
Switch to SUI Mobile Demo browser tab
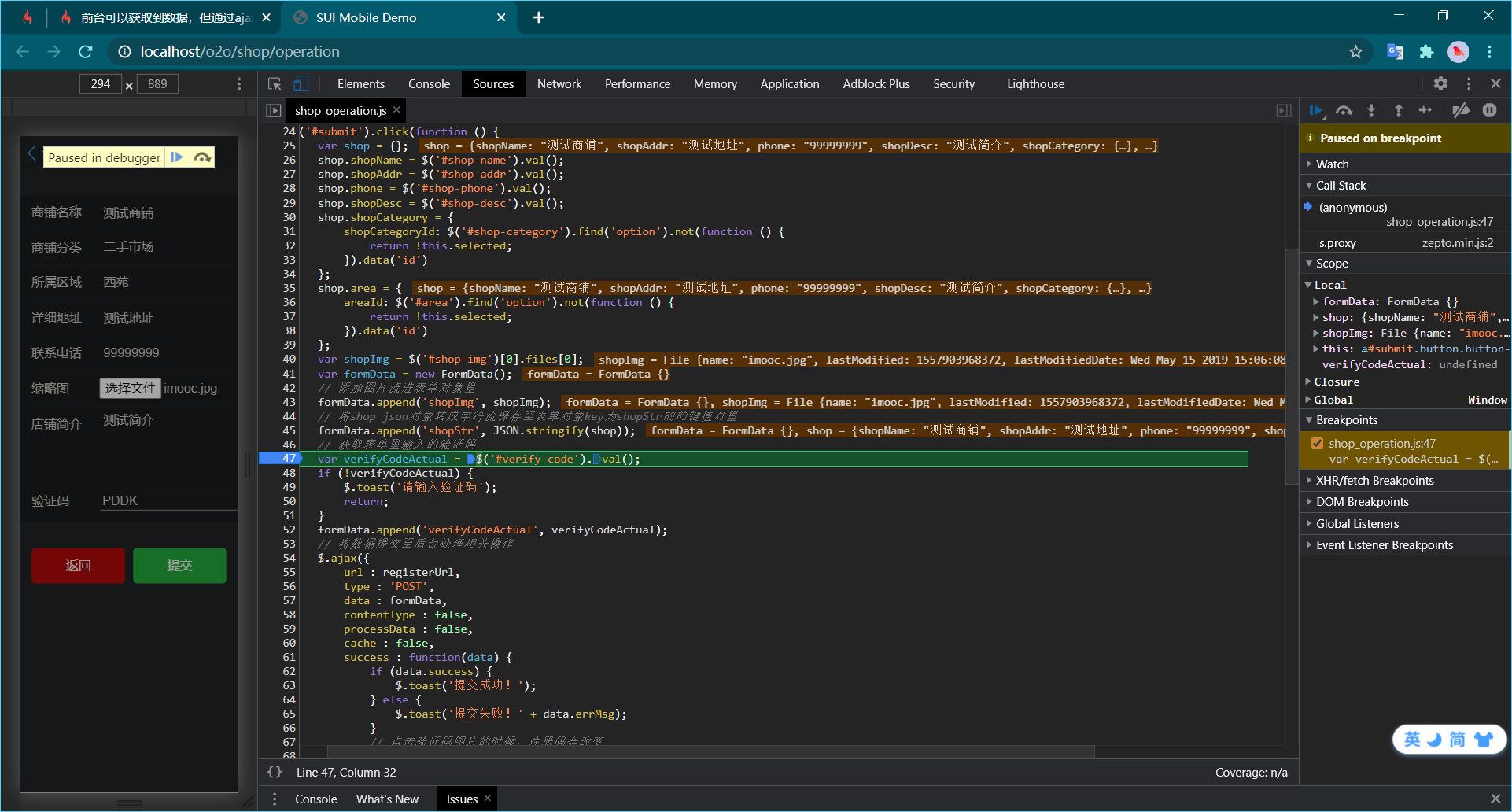click(x=400, y=17)
